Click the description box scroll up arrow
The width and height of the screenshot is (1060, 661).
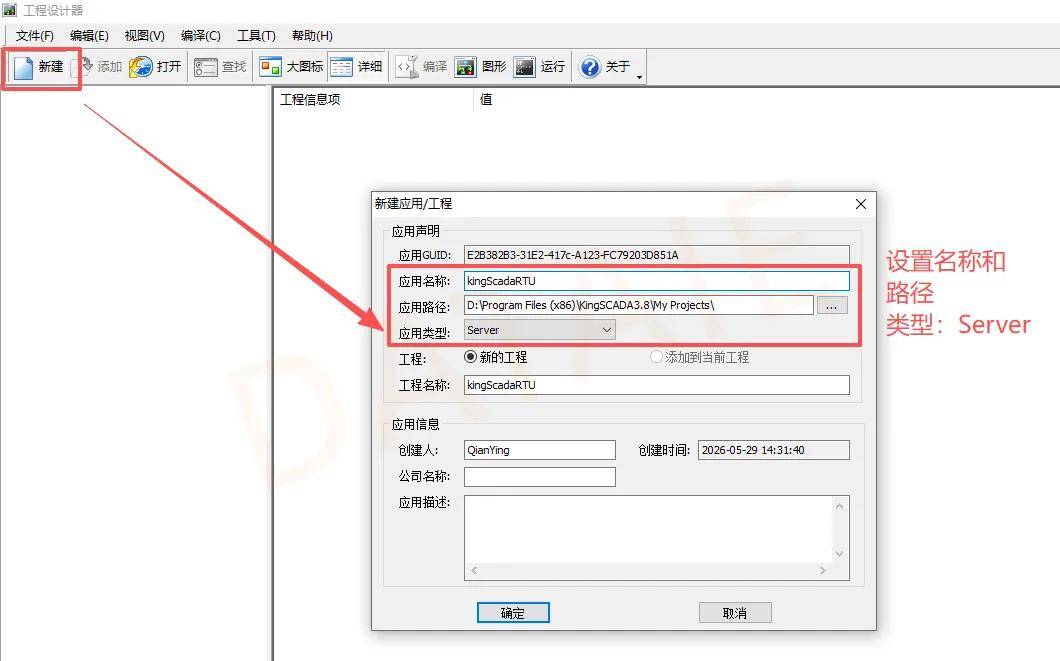click(840, 506)
